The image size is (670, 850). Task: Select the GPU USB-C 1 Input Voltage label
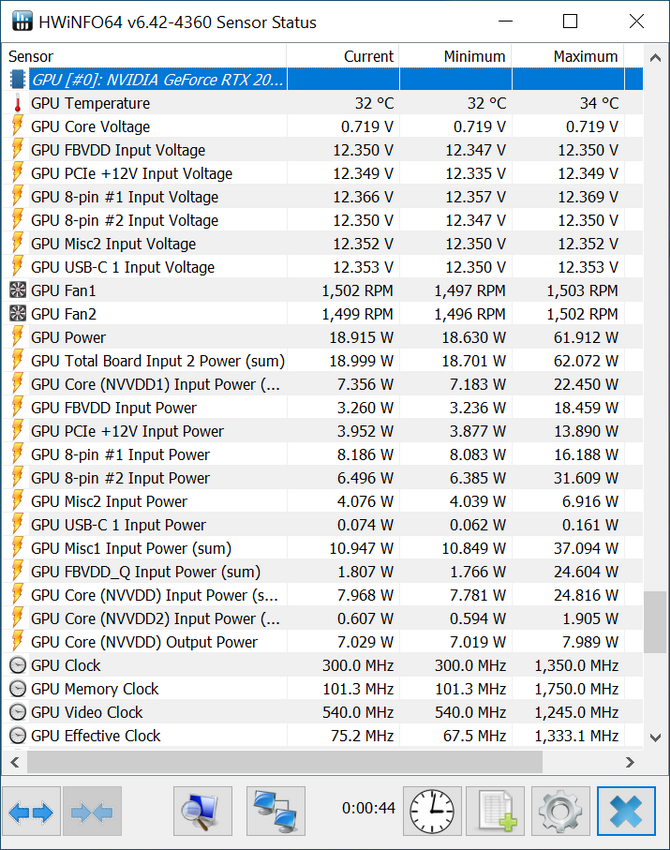click(x=123, y=267)
